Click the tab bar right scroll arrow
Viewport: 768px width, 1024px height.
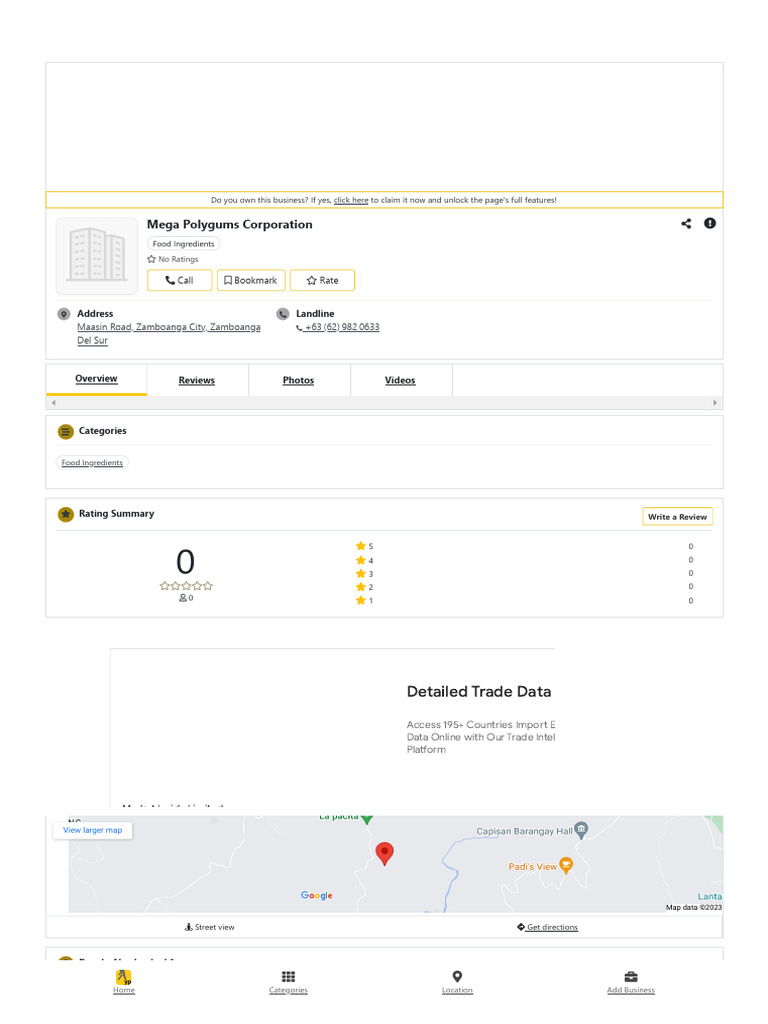click(x=714, y=403)
